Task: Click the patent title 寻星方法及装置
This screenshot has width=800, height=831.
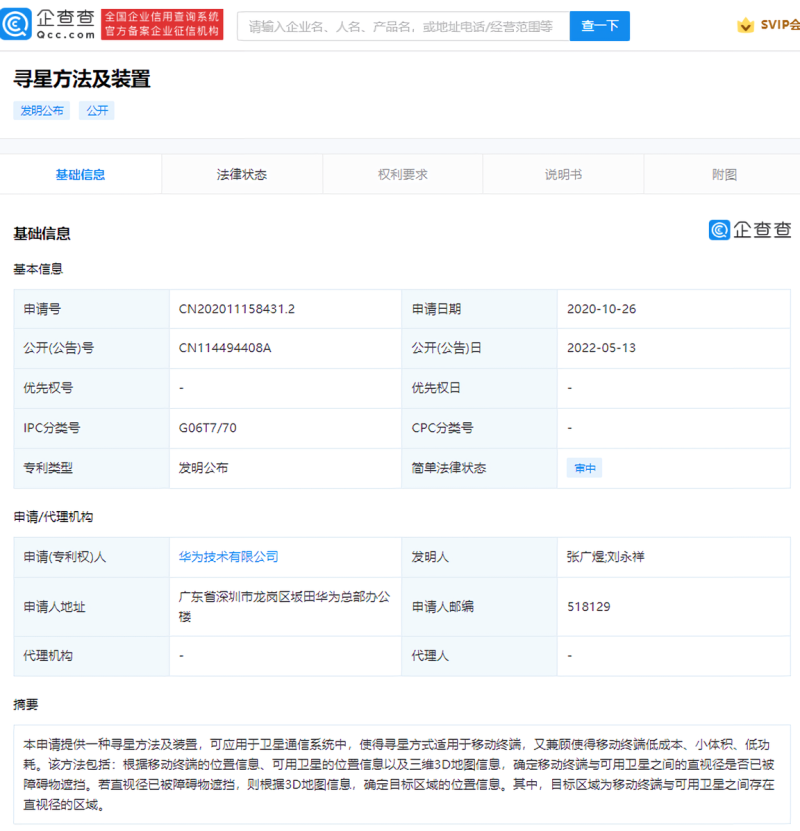Action: click(82, 79)
